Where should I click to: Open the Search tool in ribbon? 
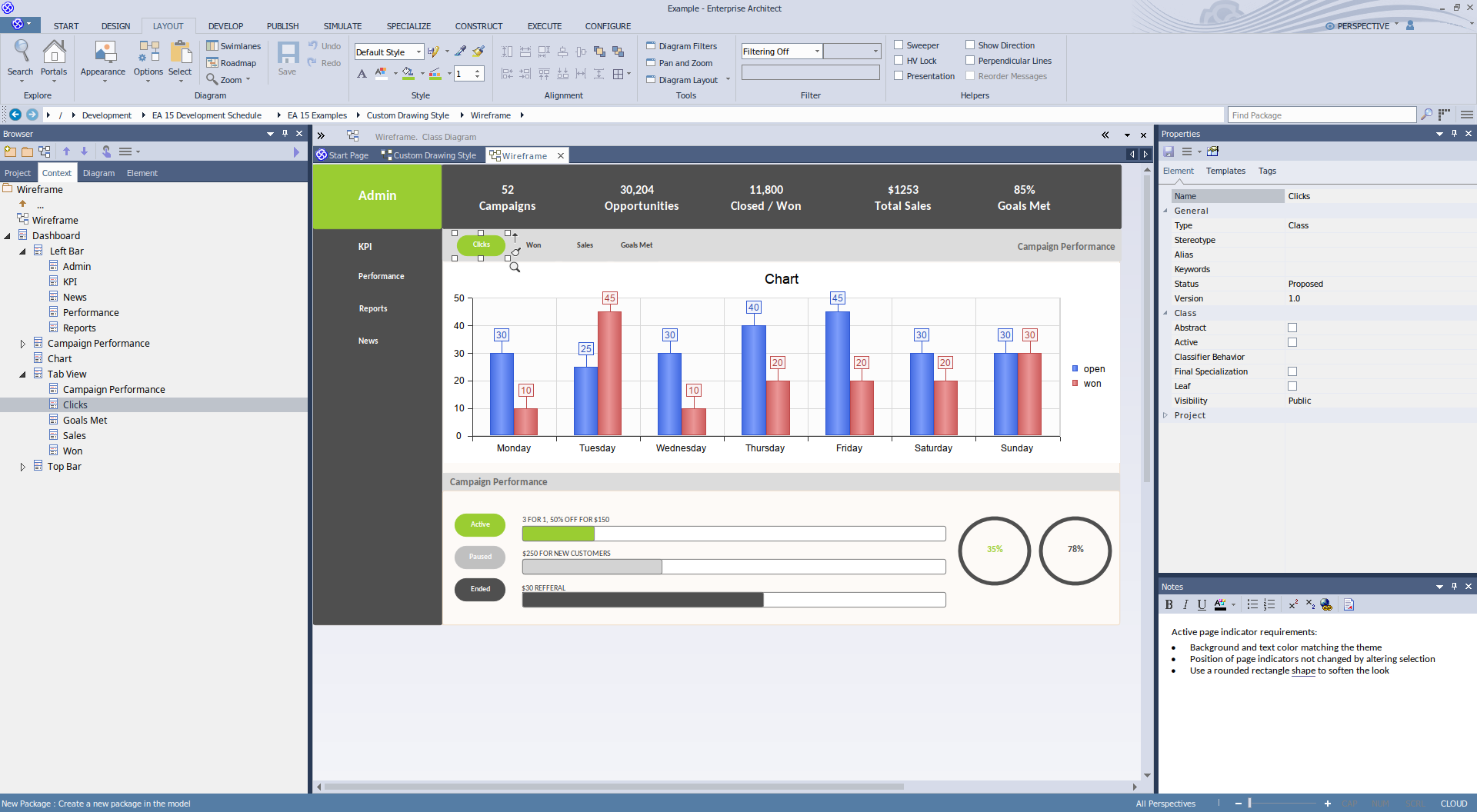(x=21, y=58)
